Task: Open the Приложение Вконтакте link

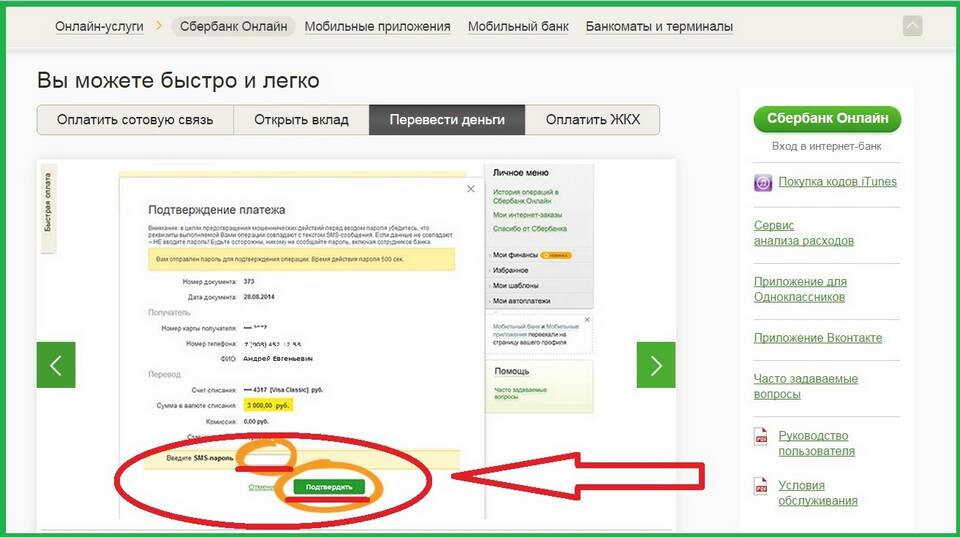Action: (818, 338)
